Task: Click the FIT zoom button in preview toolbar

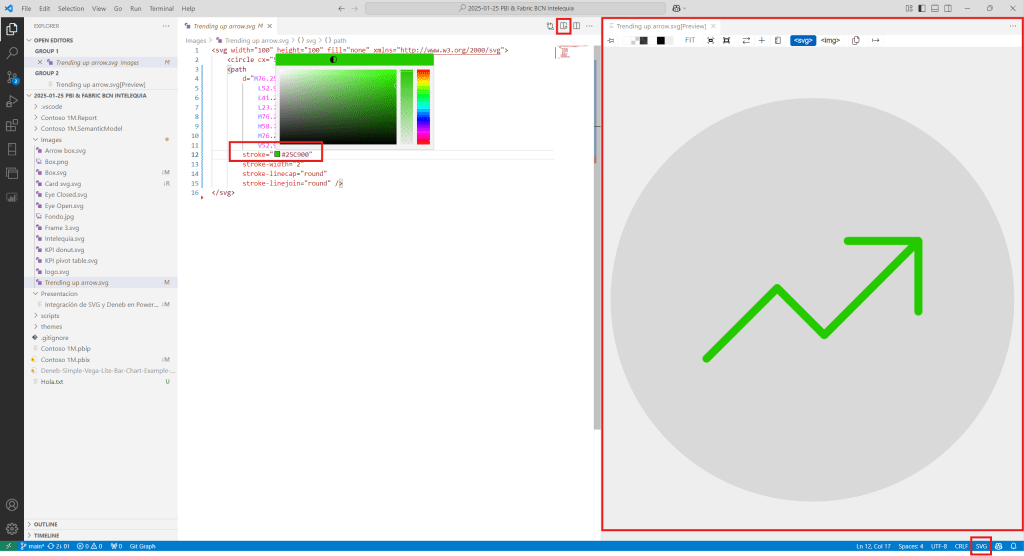Action: tap(690, 41)
